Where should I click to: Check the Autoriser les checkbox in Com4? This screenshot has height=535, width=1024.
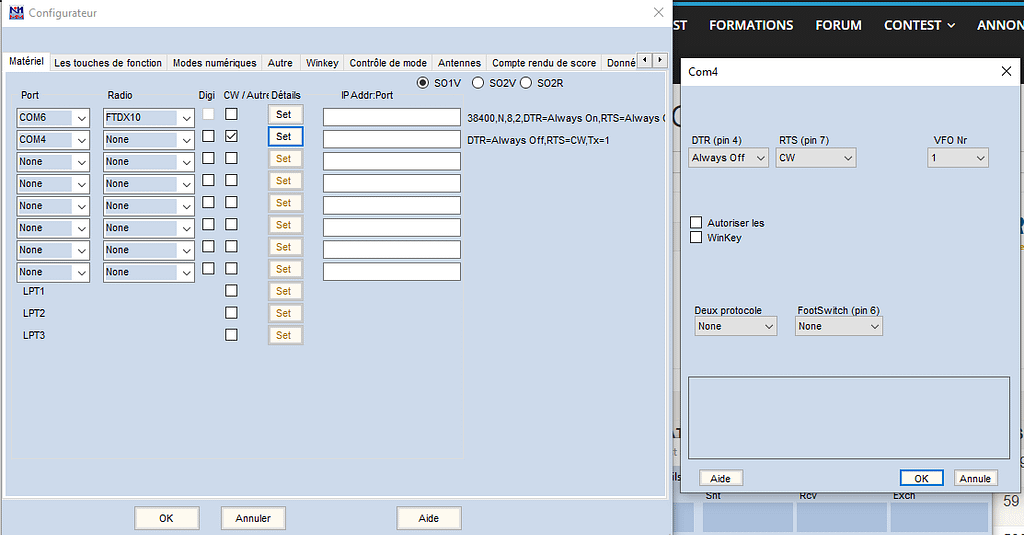point(696,223)
